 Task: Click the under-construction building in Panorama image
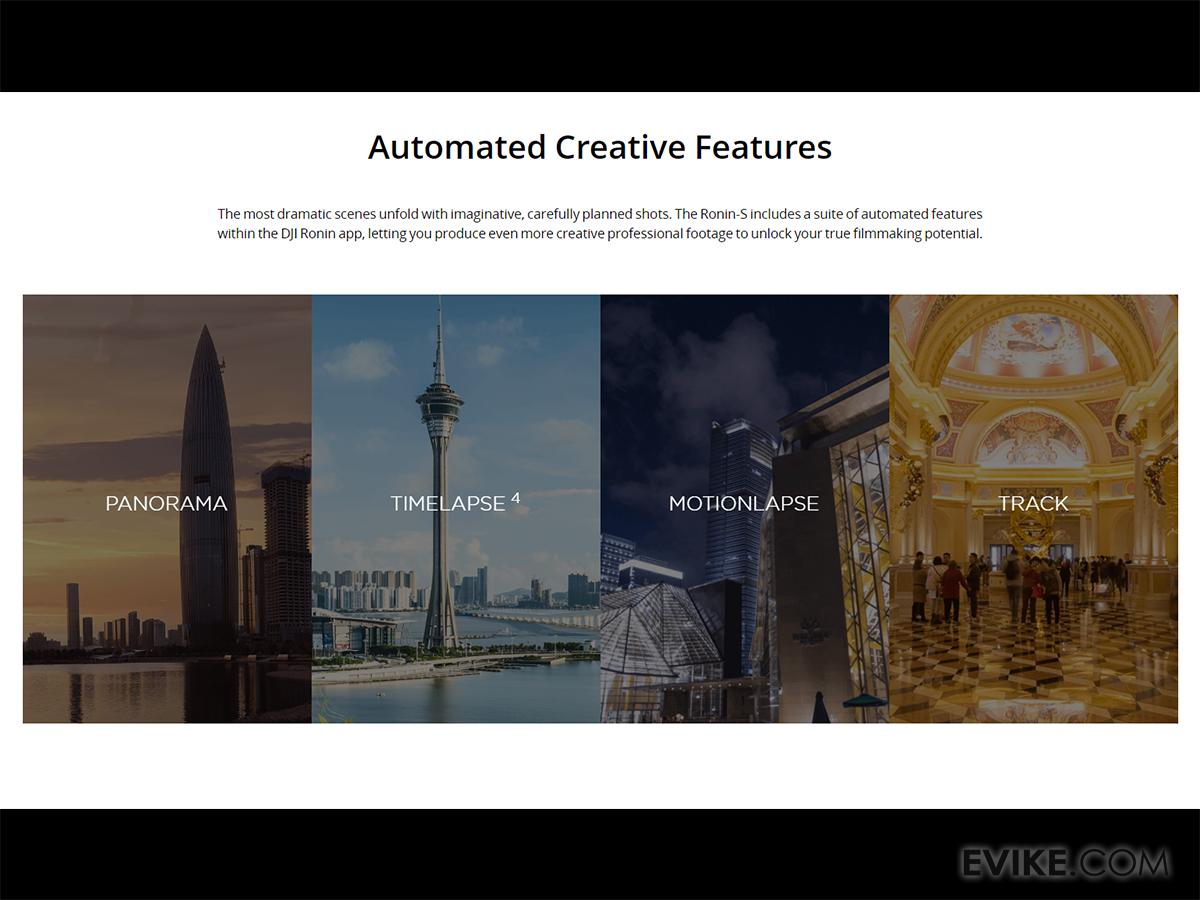(x=285, y=540)
